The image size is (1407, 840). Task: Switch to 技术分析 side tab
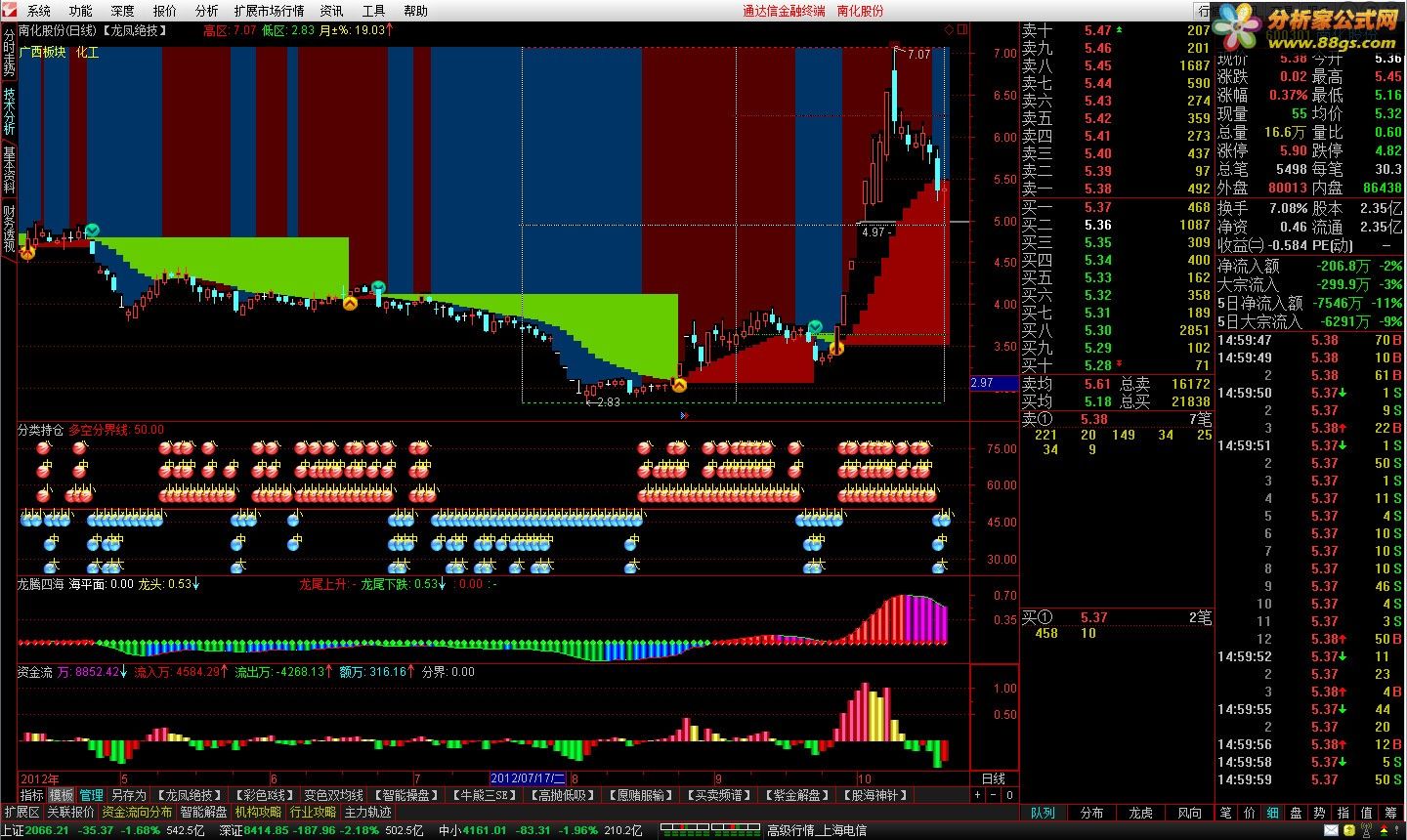[x=9, y=111]
